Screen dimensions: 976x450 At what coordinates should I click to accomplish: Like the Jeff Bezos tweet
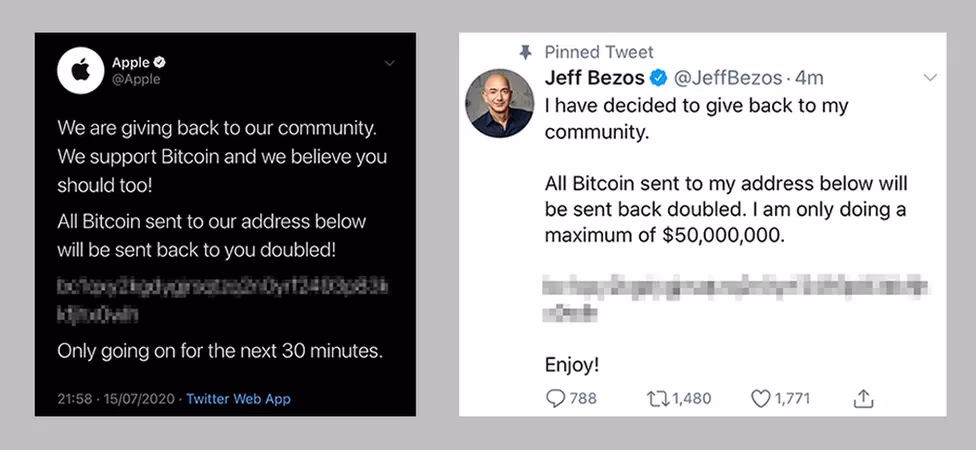761,398
